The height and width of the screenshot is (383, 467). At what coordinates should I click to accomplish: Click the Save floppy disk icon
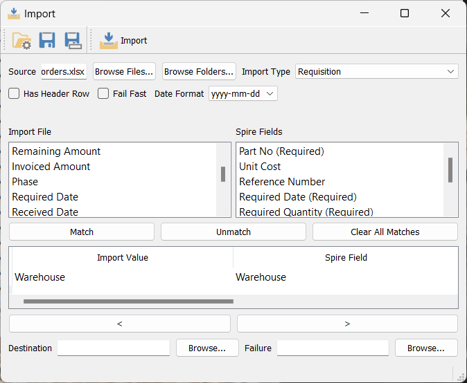coord(47,40)
